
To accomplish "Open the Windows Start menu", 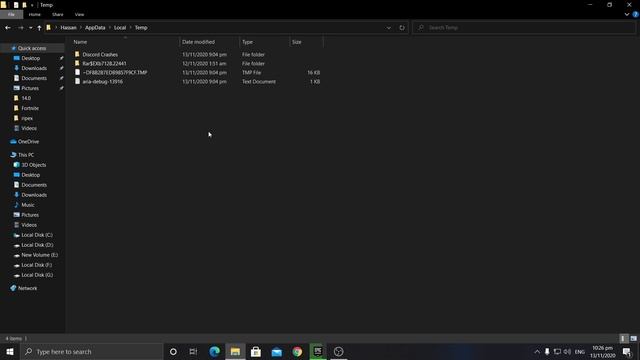I will click(10, 351).
